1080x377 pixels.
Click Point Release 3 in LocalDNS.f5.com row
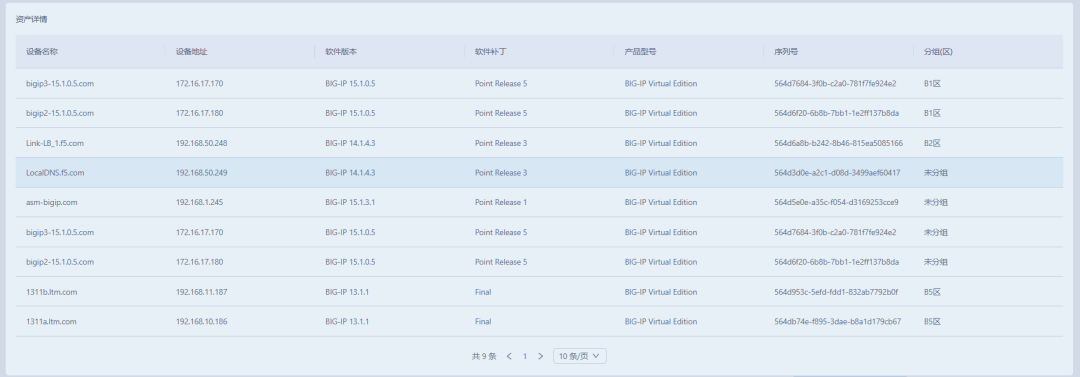(x=501, y=173)
